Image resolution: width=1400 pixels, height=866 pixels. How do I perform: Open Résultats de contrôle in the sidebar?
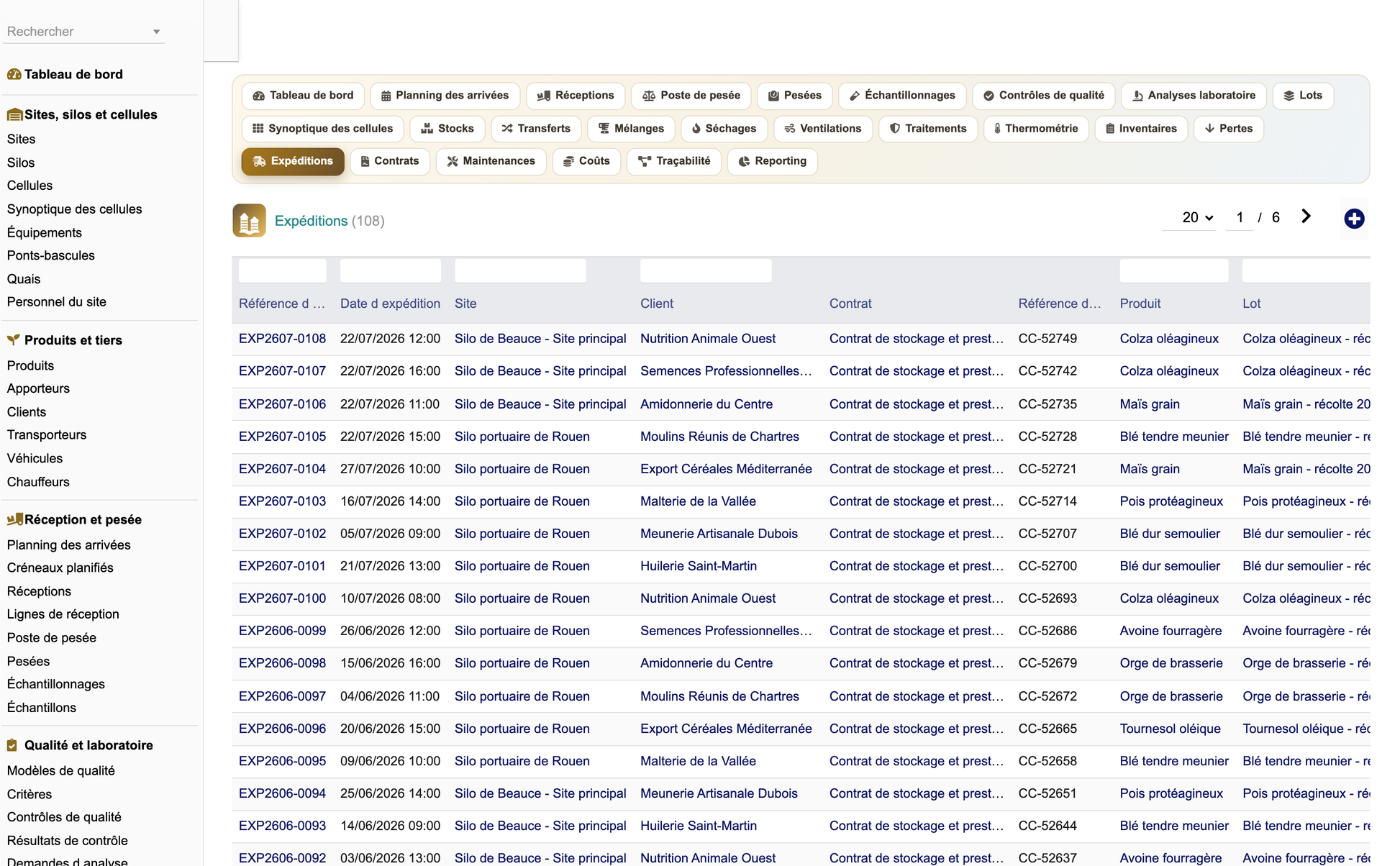click(68, 841)
